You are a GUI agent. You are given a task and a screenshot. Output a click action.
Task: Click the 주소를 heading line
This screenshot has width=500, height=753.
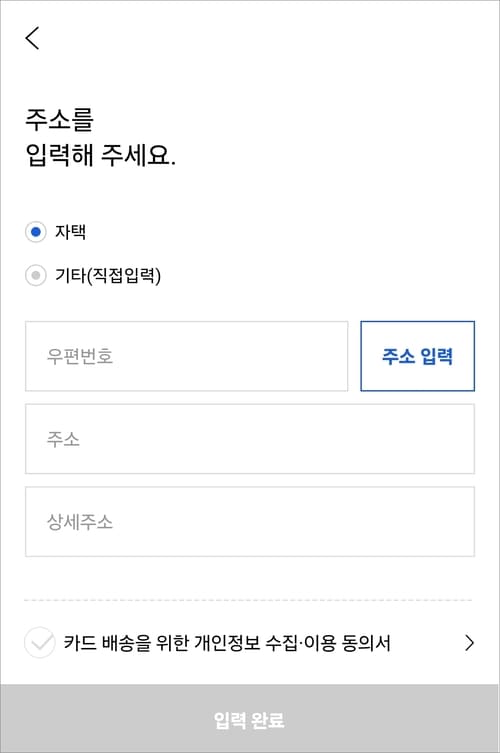pos(60,120)
